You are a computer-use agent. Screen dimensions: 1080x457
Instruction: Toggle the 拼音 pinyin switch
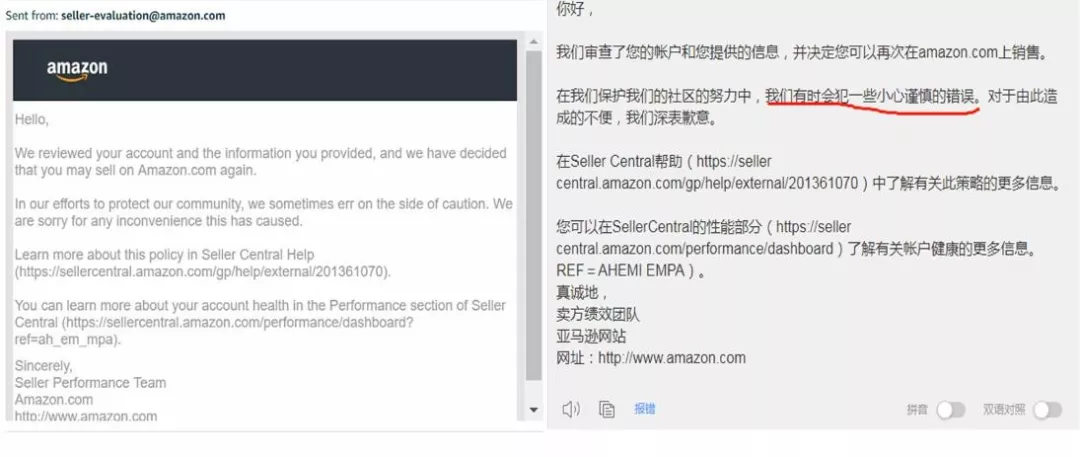pyautogui.click(x=950, y=410)
